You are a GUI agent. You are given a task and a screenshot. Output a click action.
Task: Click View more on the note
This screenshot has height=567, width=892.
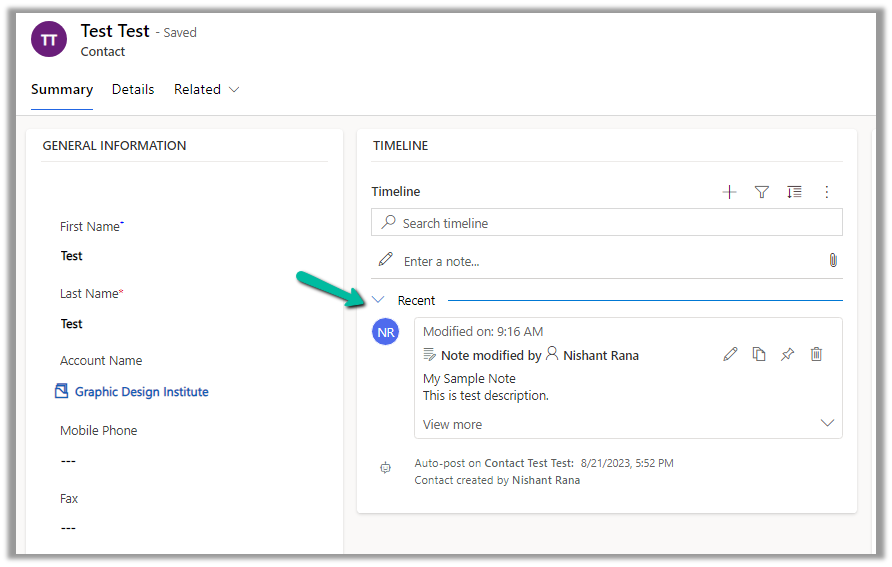pyautogui.click(x=452, y=424)
